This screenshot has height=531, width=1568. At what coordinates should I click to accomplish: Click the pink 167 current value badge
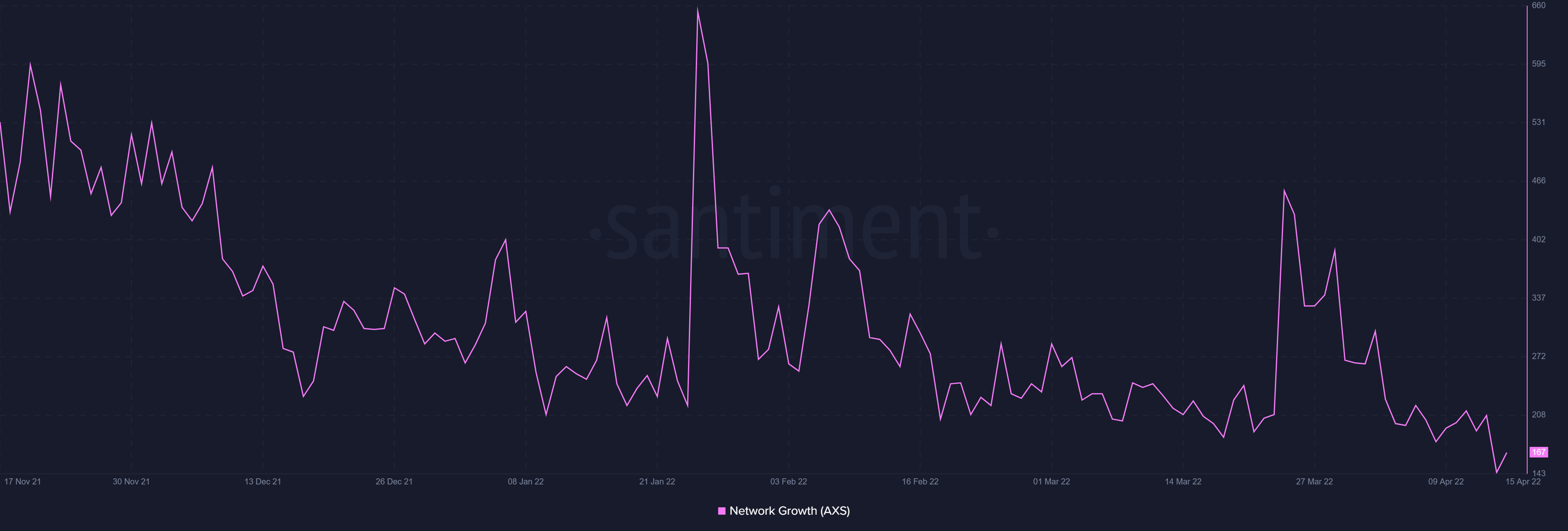(x=1538, y=453)
